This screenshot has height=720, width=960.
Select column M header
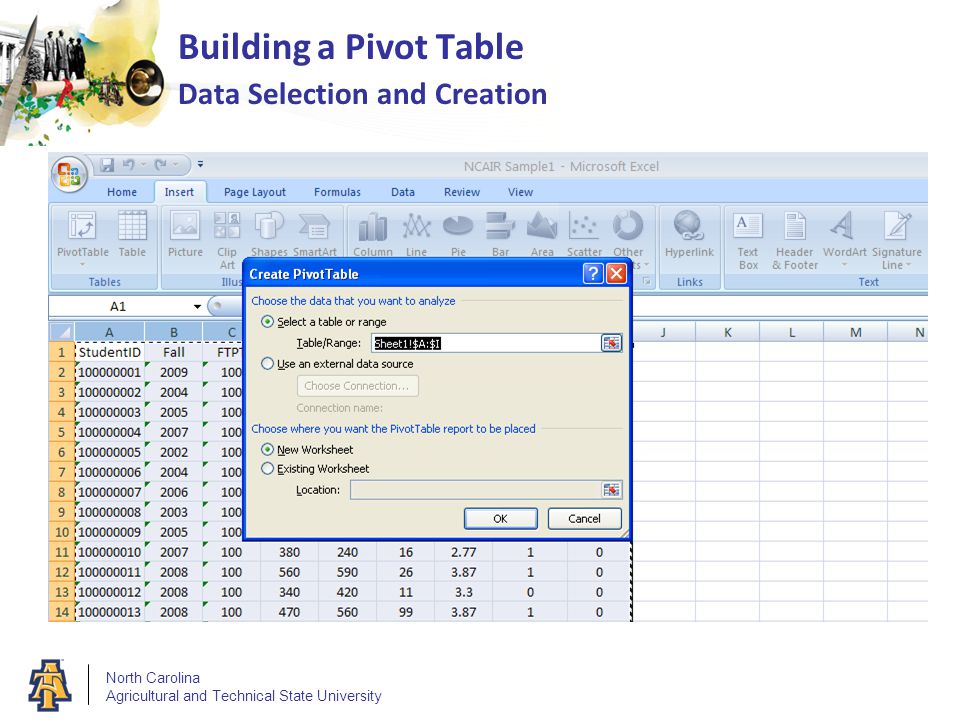click(x=855, y=332)
